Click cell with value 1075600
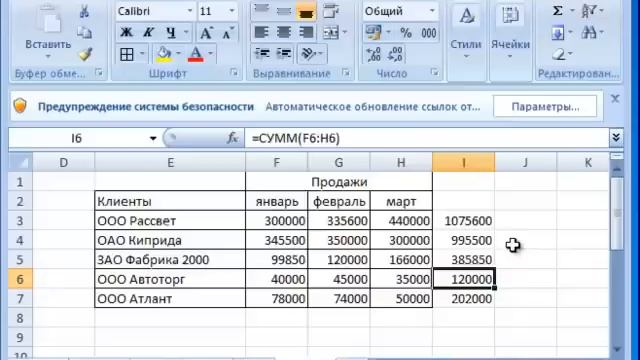This screenshot has height=360, width=640. coord(464,221)
